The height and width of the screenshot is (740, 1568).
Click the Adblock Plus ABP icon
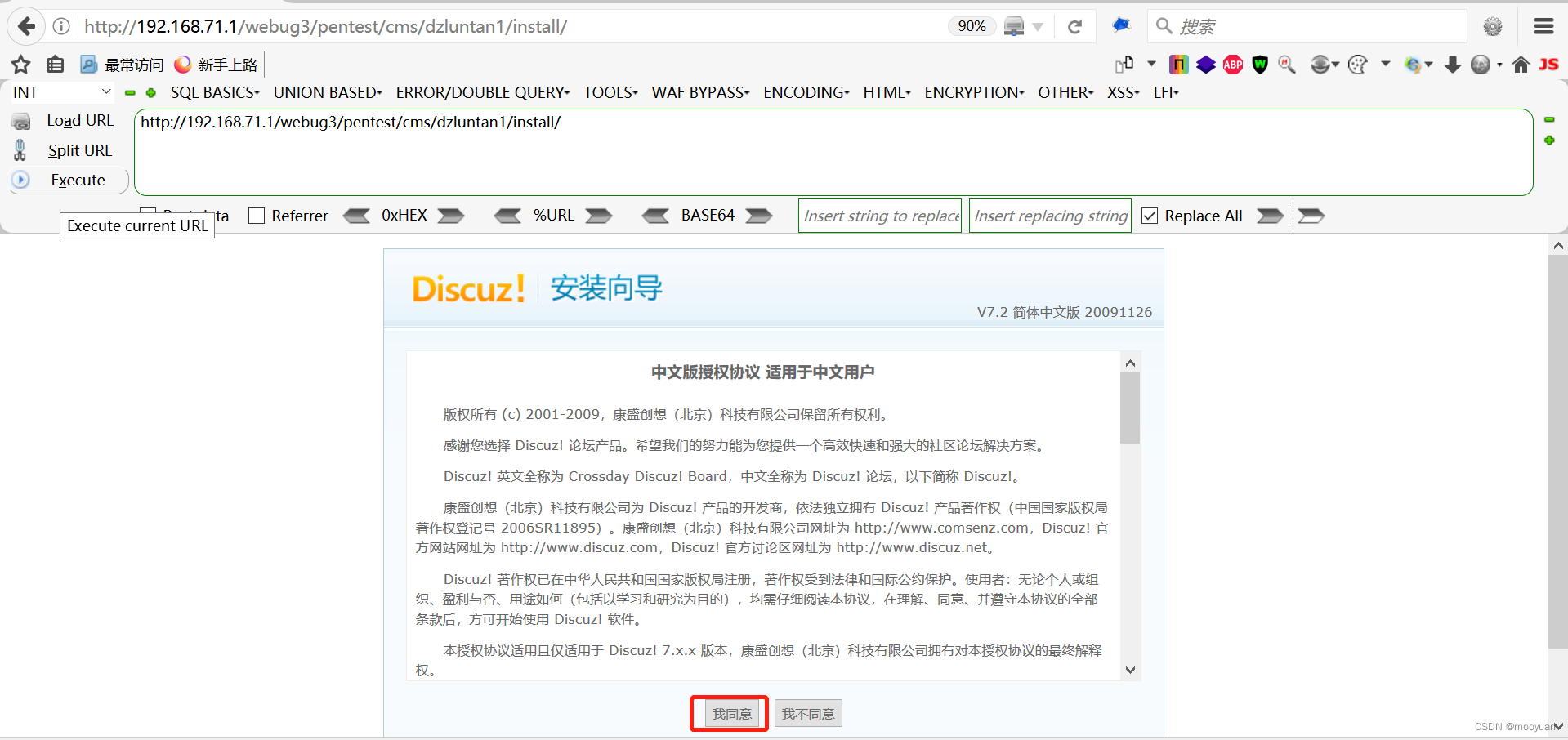point(1233,65)
